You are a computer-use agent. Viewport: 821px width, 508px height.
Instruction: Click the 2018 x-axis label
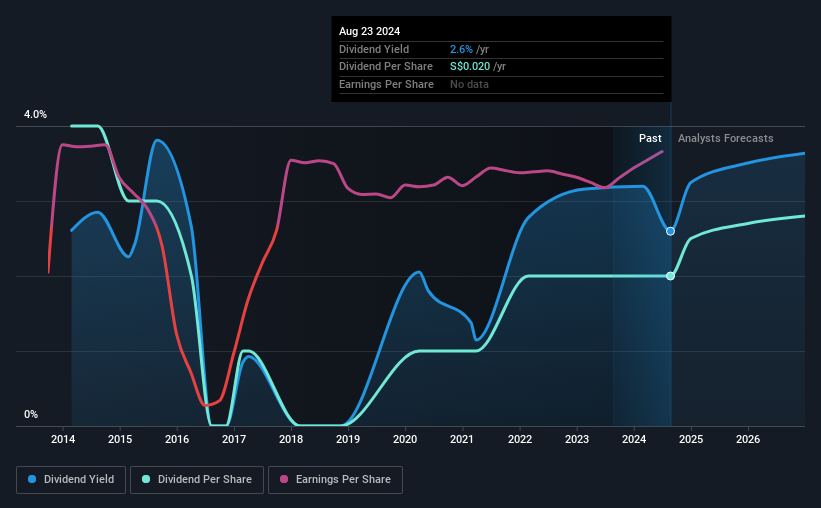click(x=291, y=439)
